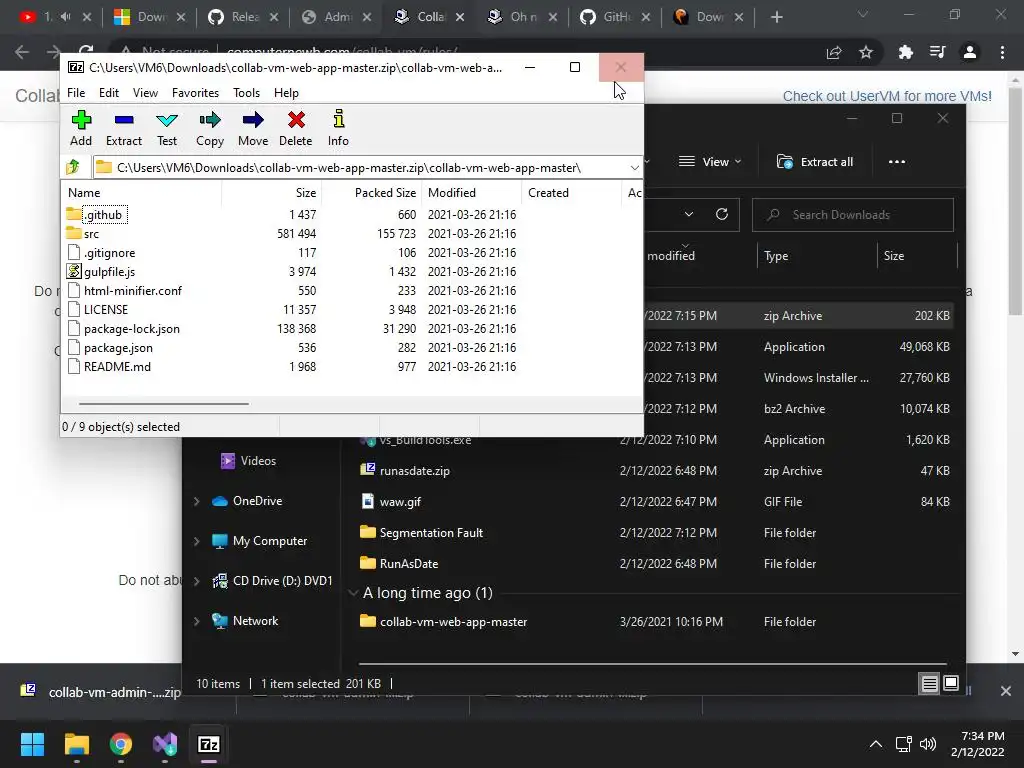Collapse the 'A long time ago' group

[x=353, y=593]
